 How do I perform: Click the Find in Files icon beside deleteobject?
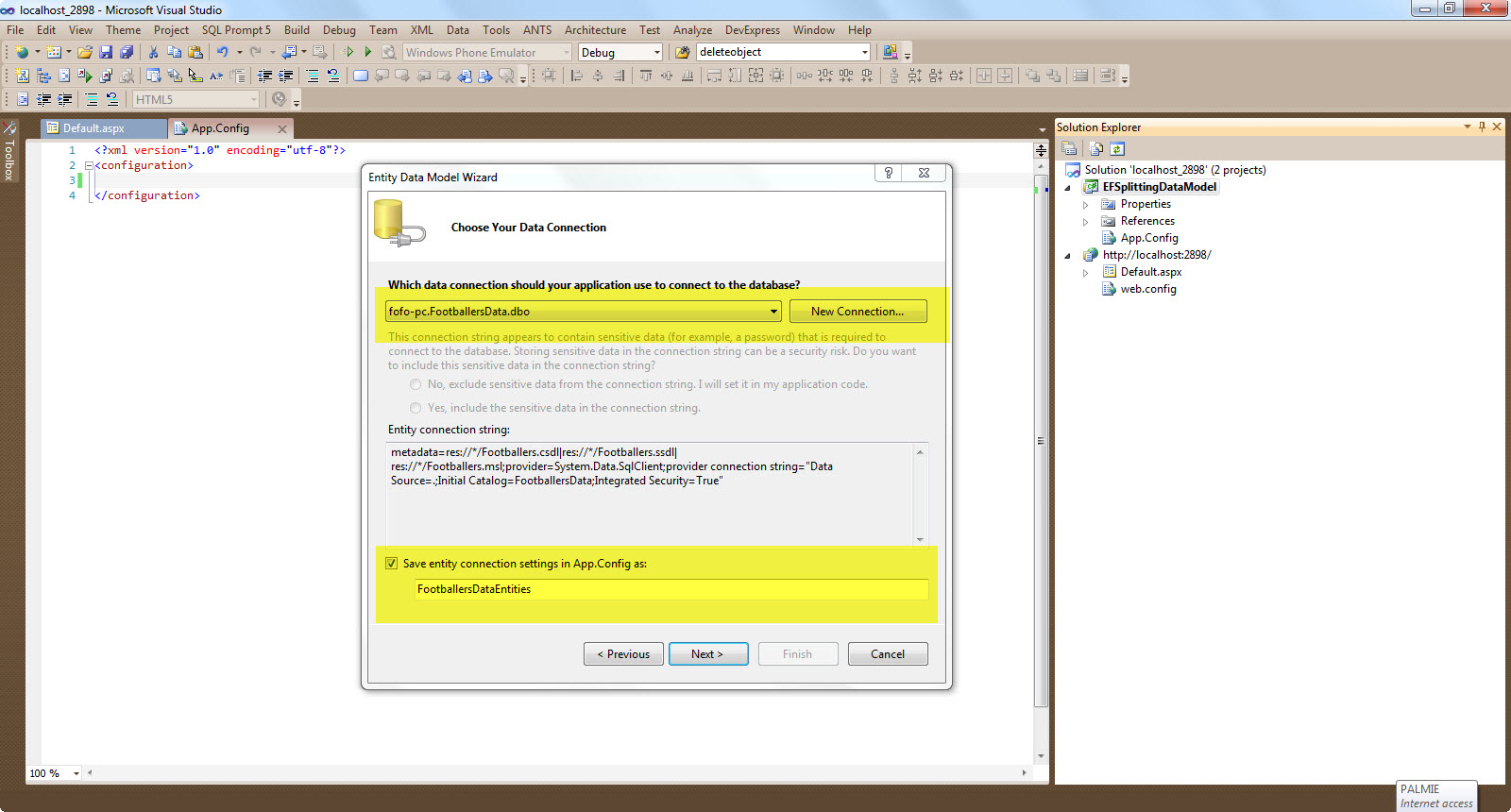682,52
